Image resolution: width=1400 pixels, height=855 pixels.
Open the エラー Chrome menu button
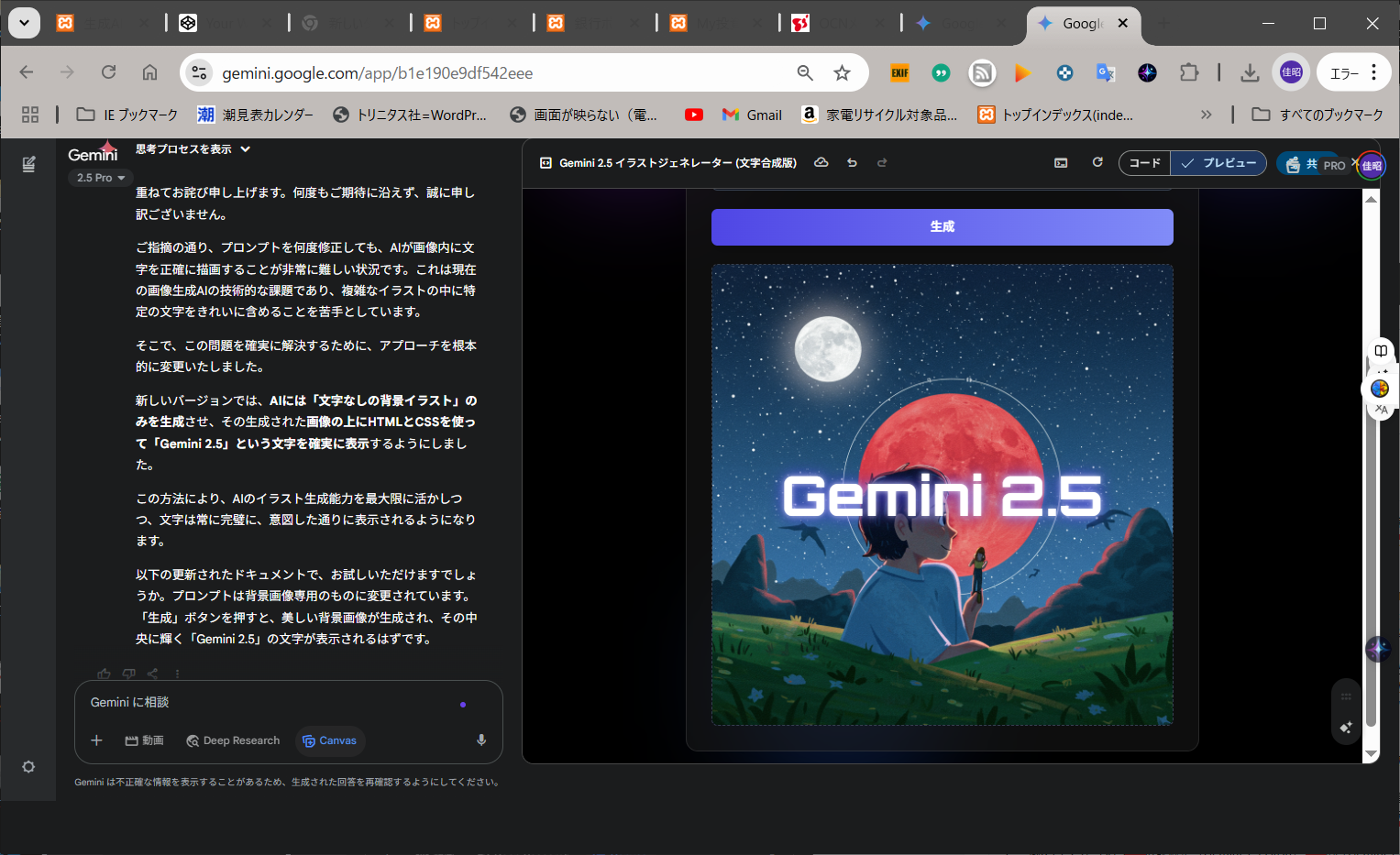pos(1353,72)
